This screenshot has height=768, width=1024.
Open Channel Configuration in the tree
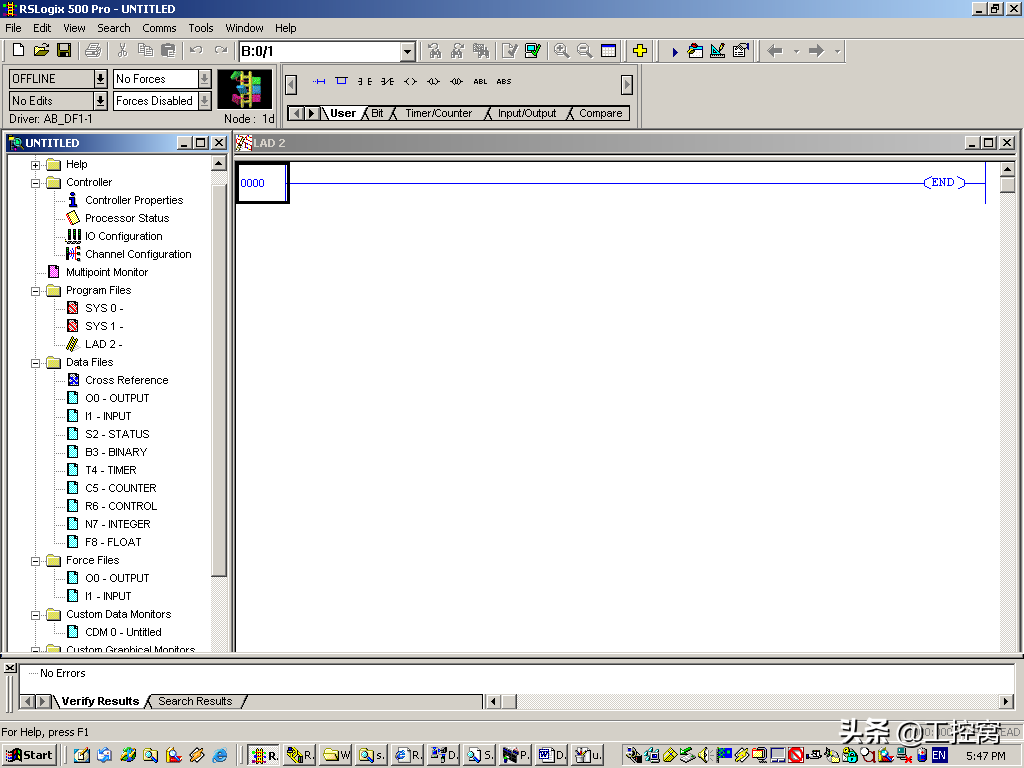[x=138, y=254]
